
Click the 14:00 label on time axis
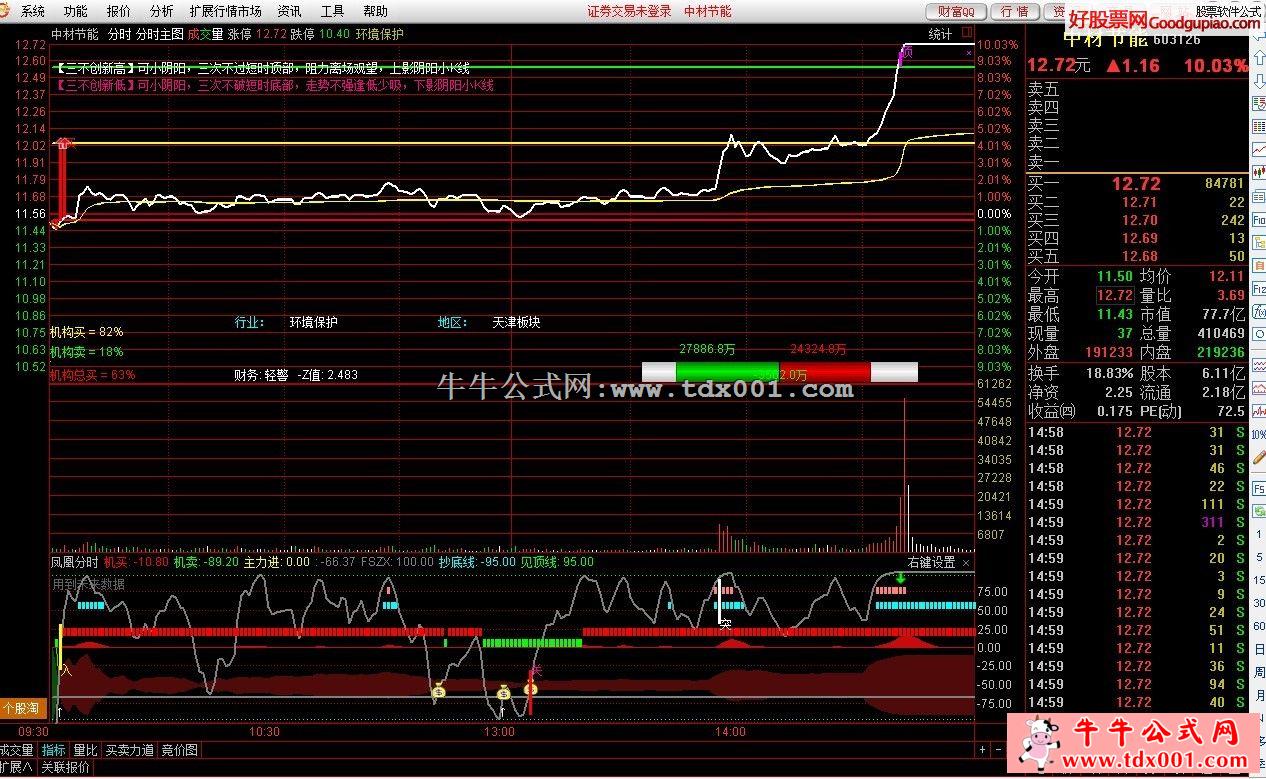[x=730, y=732]
